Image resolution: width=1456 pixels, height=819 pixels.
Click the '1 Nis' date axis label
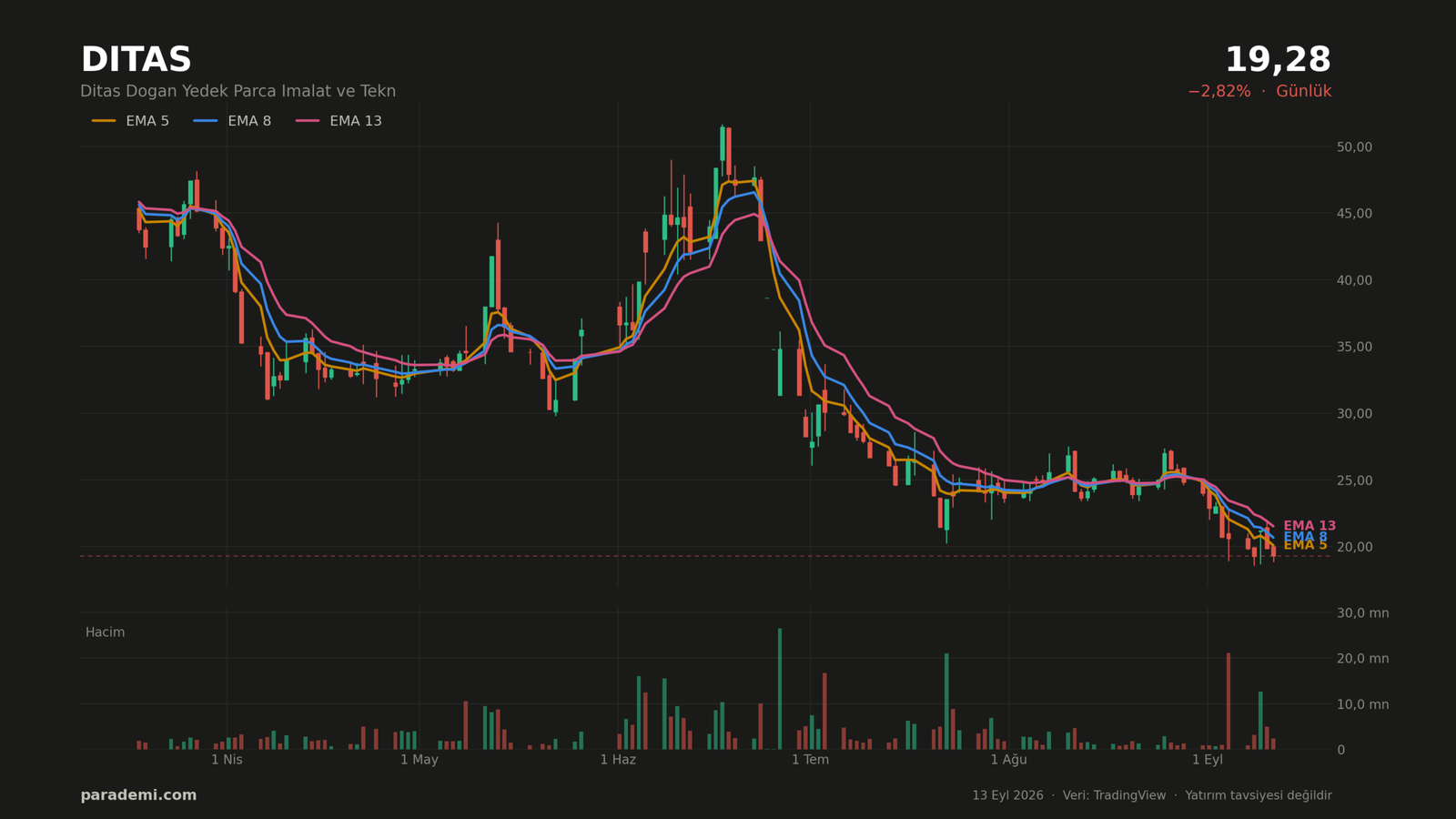coord(227,760)
